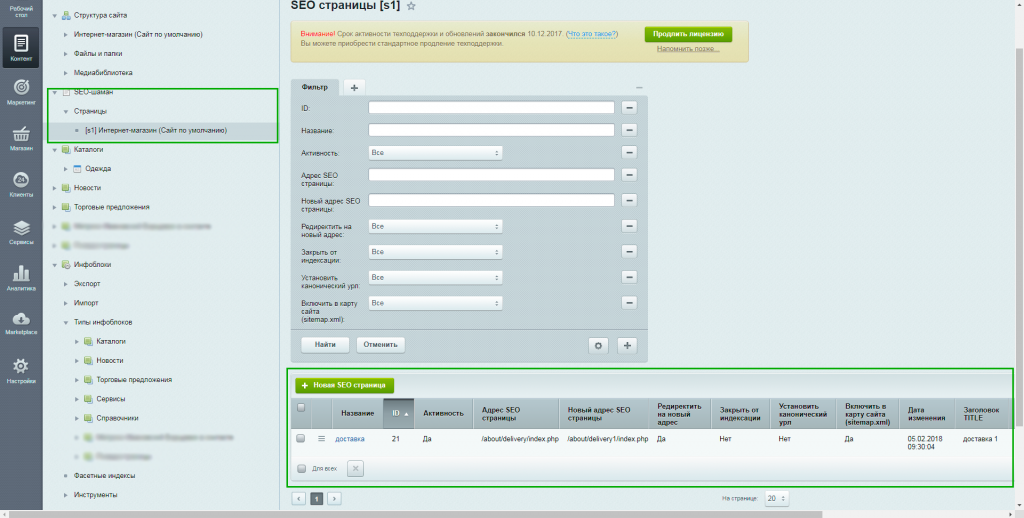Click the Название input field

click(x=491, y=130)
